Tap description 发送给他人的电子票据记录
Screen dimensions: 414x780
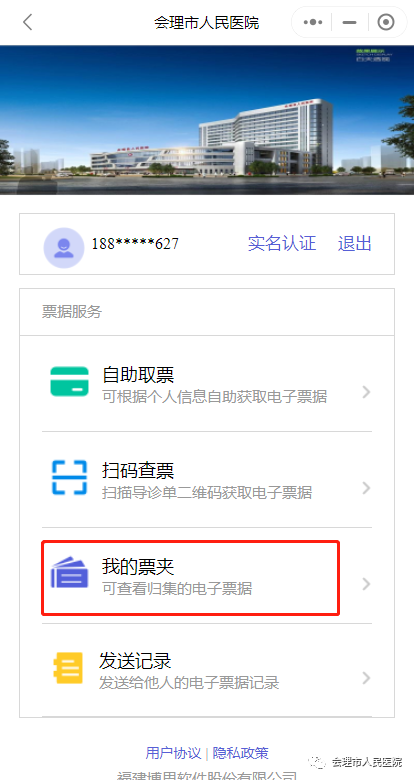click(189, 683)
